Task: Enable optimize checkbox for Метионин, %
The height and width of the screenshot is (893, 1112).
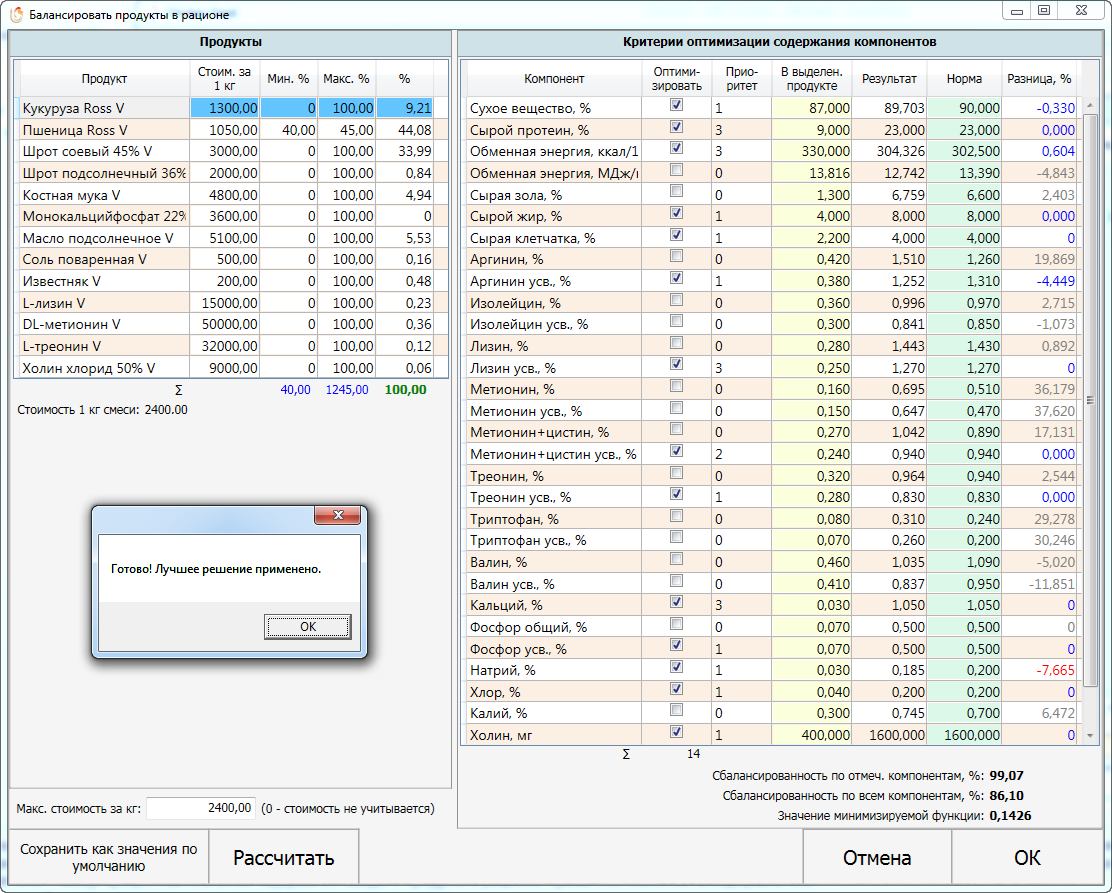Action: [x=677, y=386]
